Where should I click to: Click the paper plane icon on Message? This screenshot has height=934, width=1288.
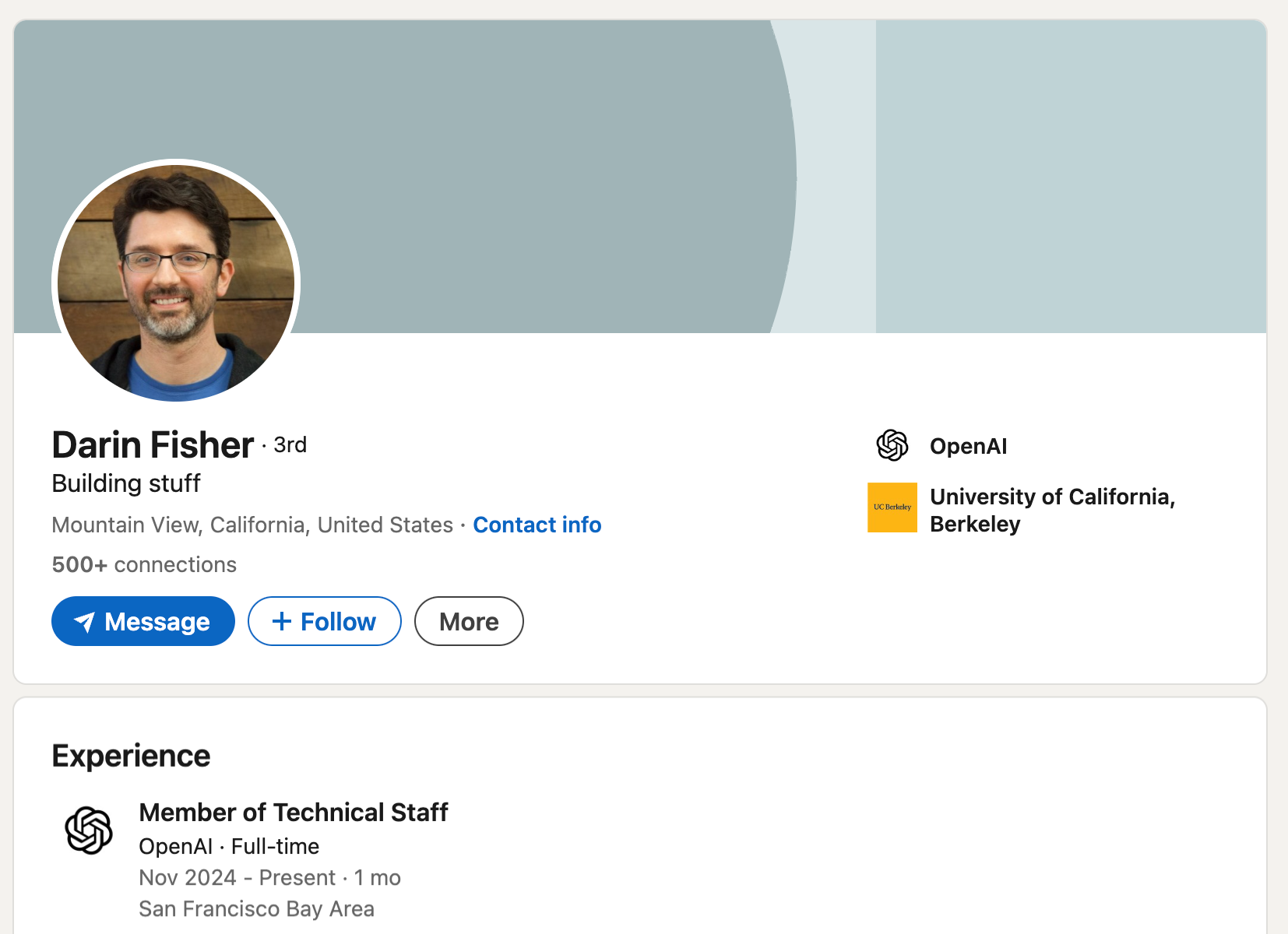84,621
